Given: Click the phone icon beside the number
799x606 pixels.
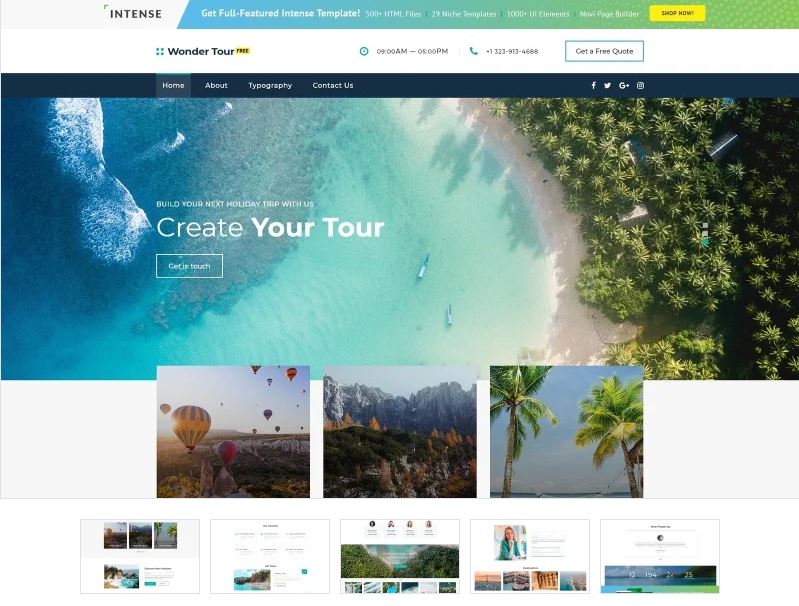Looking at the screenshot, I should 473,51.
